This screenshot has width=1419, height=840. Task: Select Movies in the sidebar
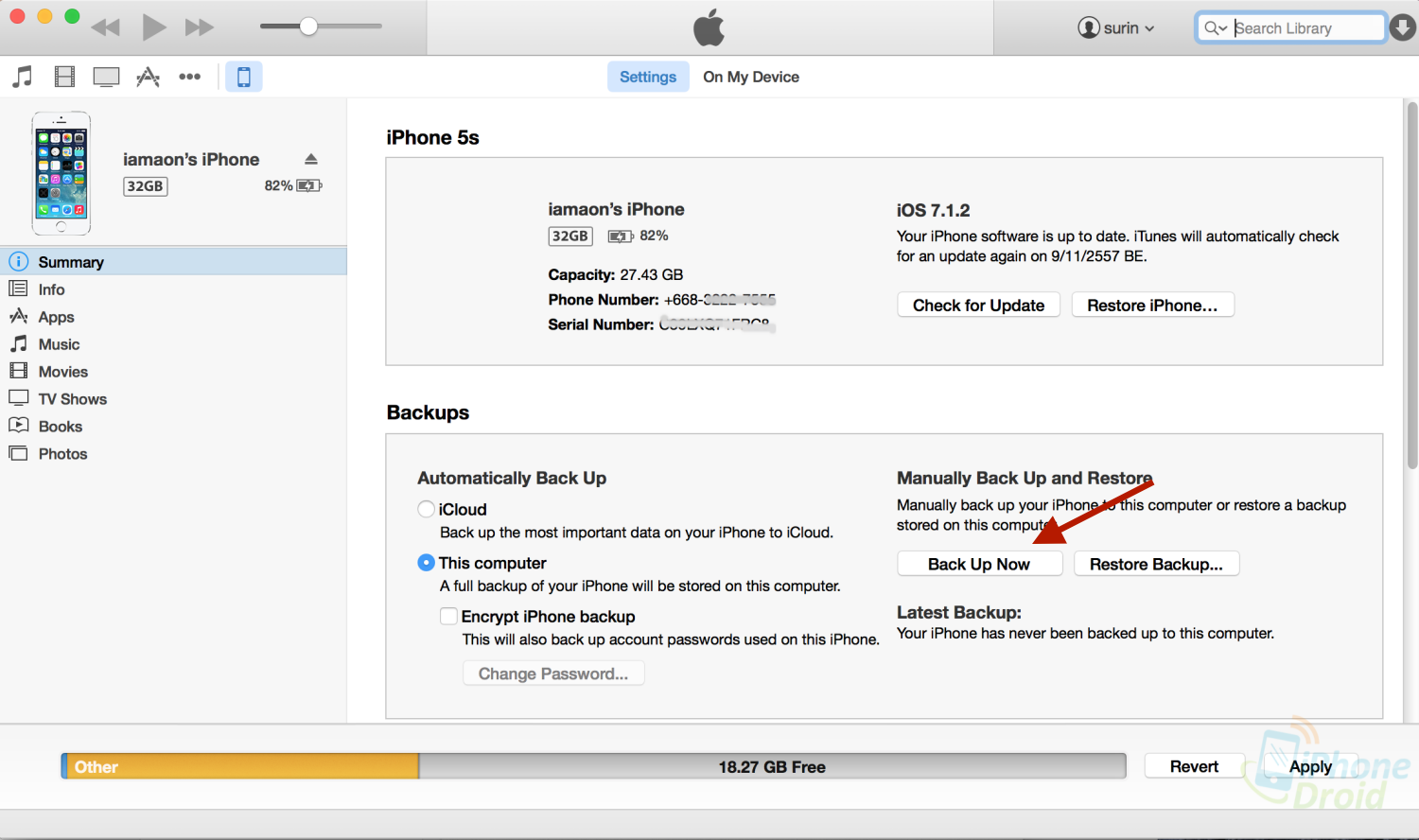click(173, 372)
